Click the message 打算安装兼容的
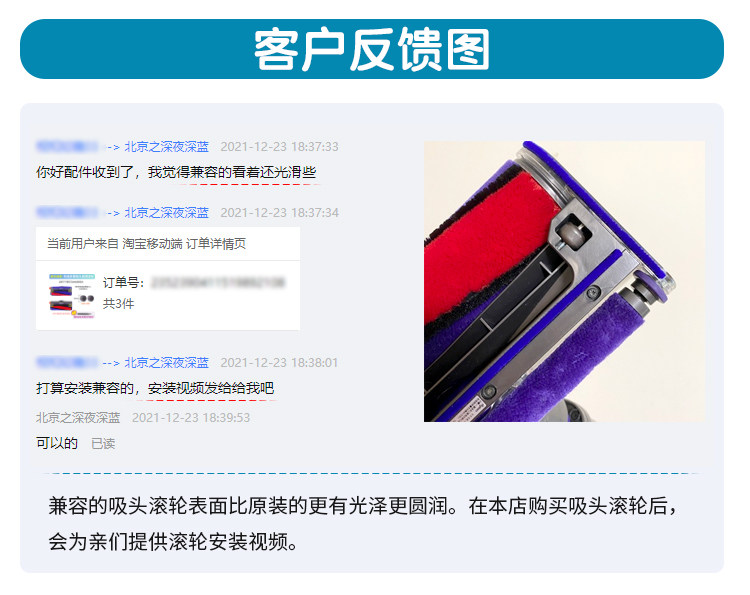The image size is (750, 595). click(x=155, y=388)
